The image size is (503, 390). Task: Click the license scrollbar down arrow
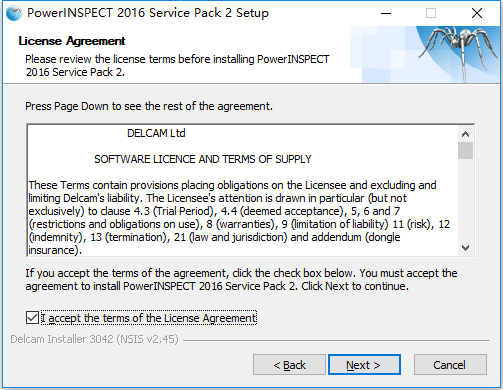tap(465, 248)
